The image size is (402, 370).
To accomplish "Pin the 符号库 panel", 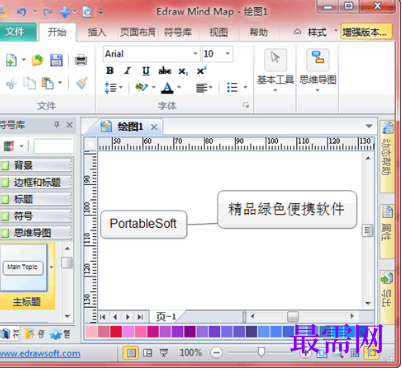I will (x=57, y=125).
